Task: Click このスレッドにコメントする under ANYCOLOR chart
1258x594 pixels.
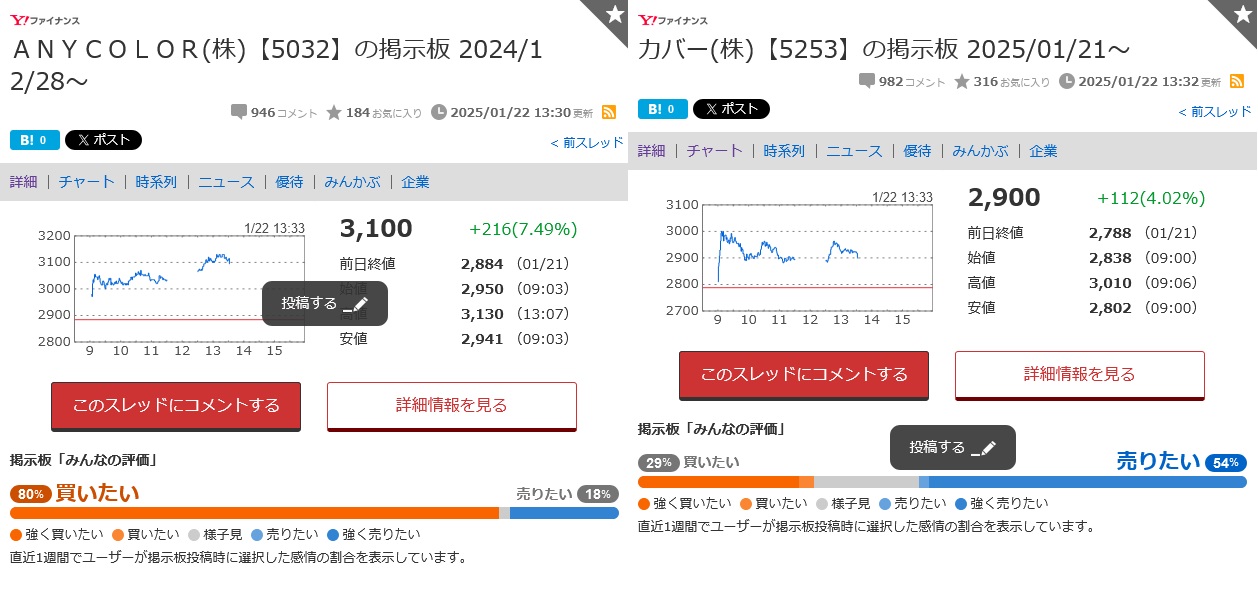Action: [176, 406]
